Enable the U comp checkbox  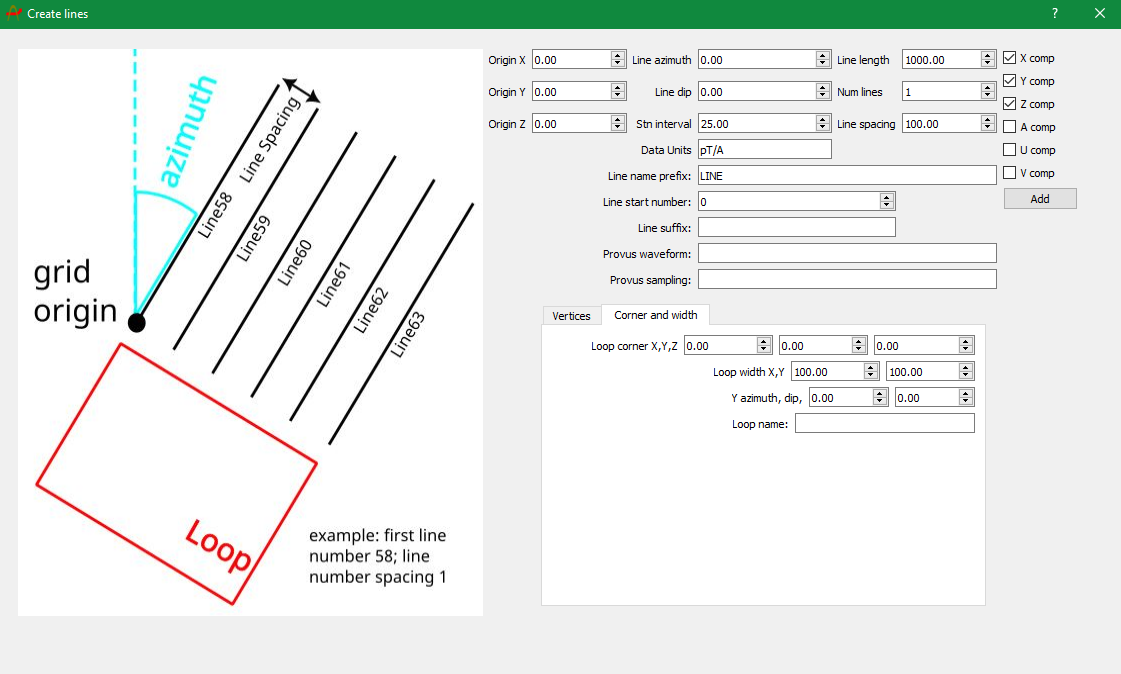[x=1010, y=150]
